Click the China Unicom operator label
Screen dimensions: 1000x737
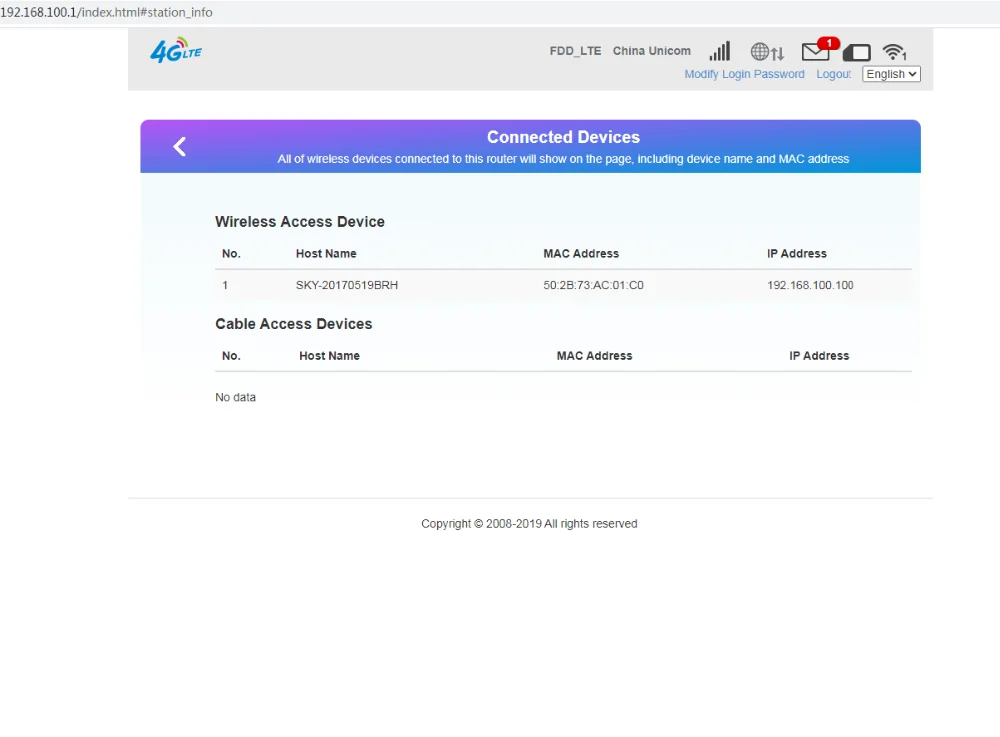click(652, 51)
